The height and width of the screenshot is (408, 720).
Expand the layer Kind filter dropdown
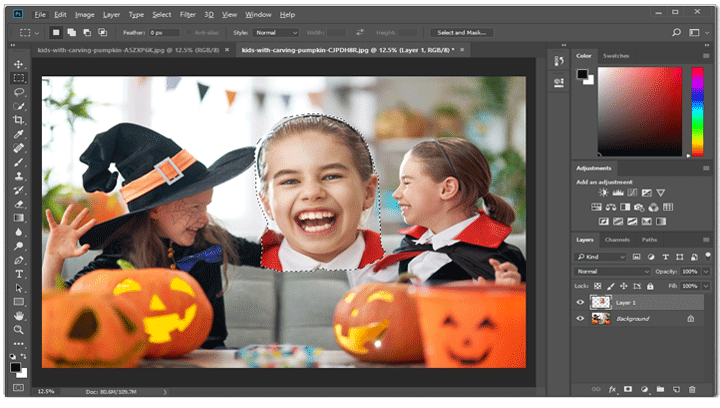pos(600,257)
